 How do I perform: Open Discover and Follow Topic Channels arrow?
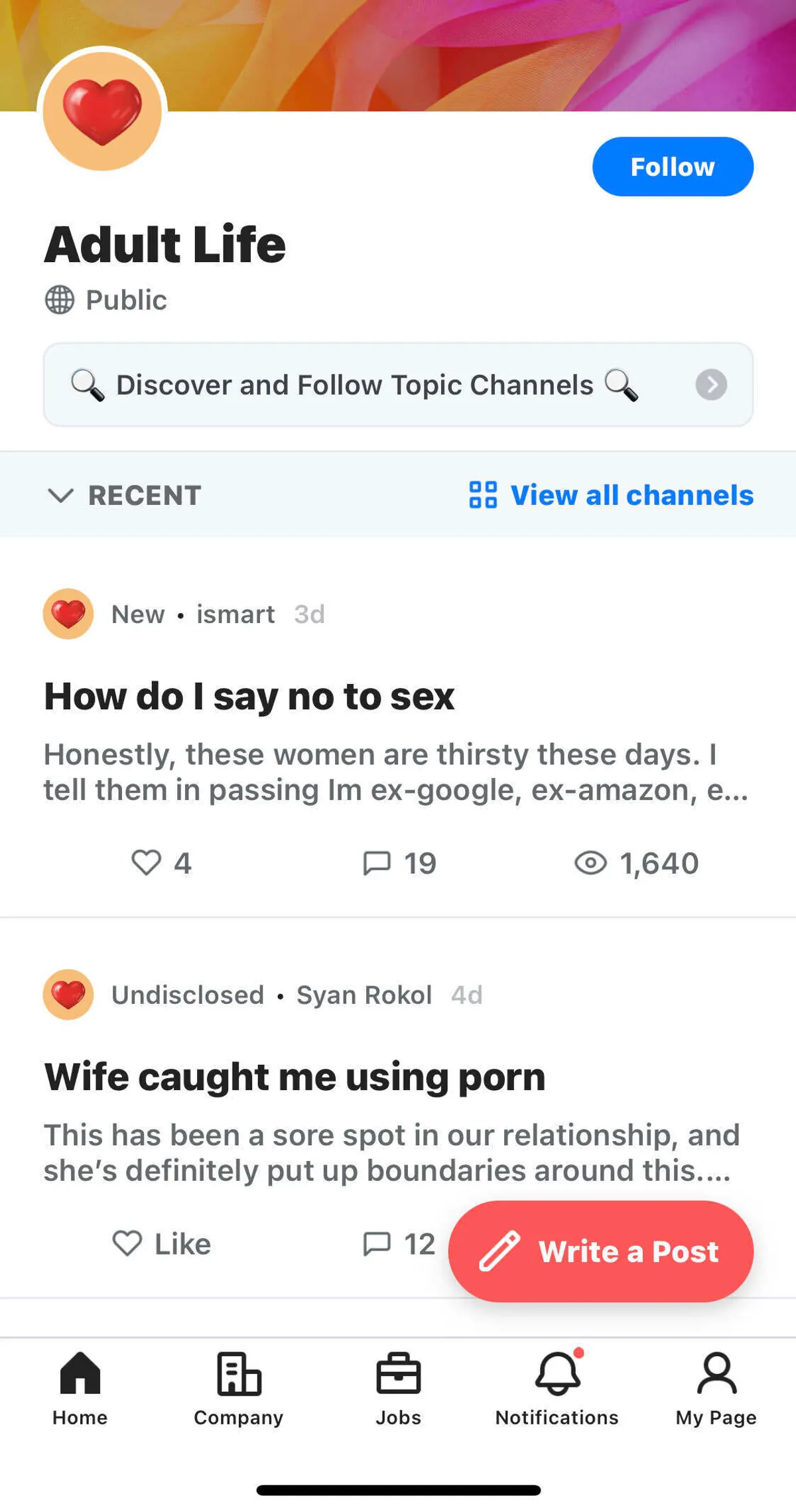[711, 384]
